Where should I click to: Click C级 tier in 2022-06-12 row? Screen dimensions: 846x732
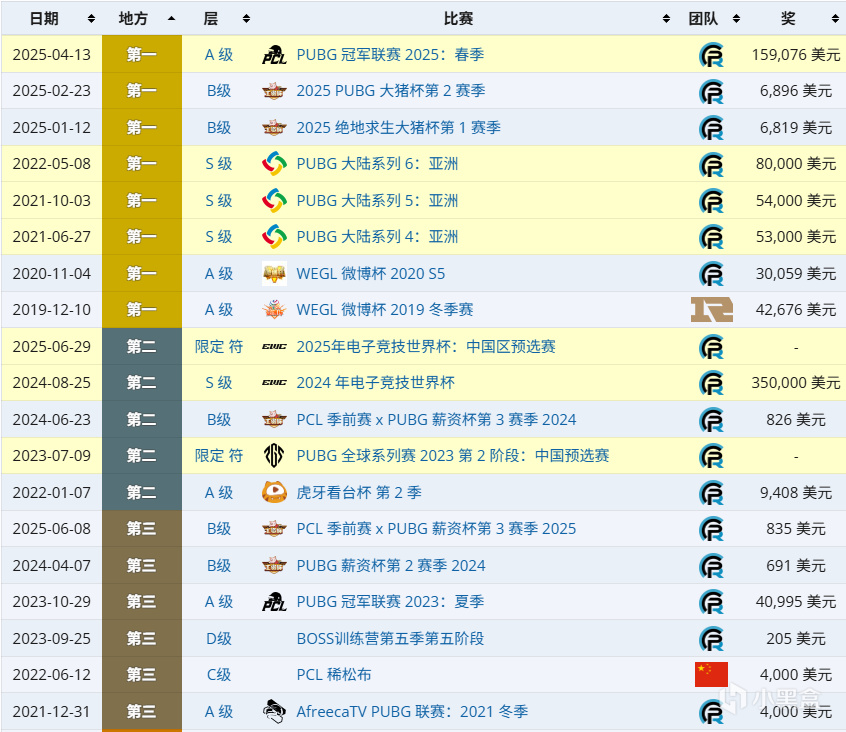point(219,674)
